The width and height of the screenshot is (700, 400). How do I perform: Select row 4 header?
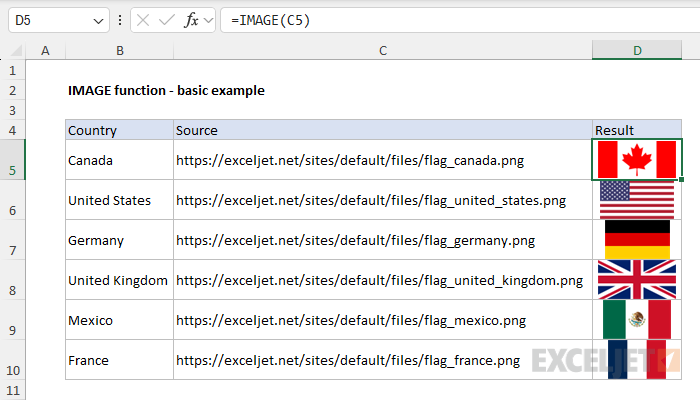(x=12, y=130)
